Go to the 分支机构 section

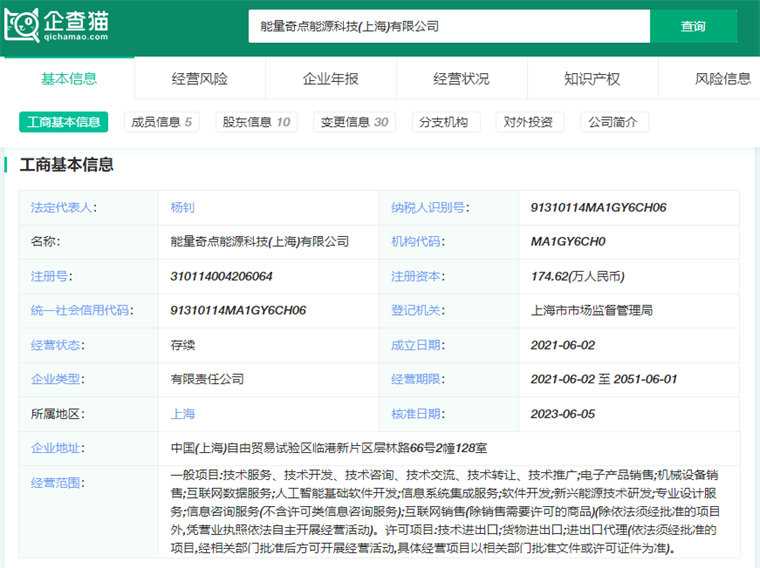(443, 122)
